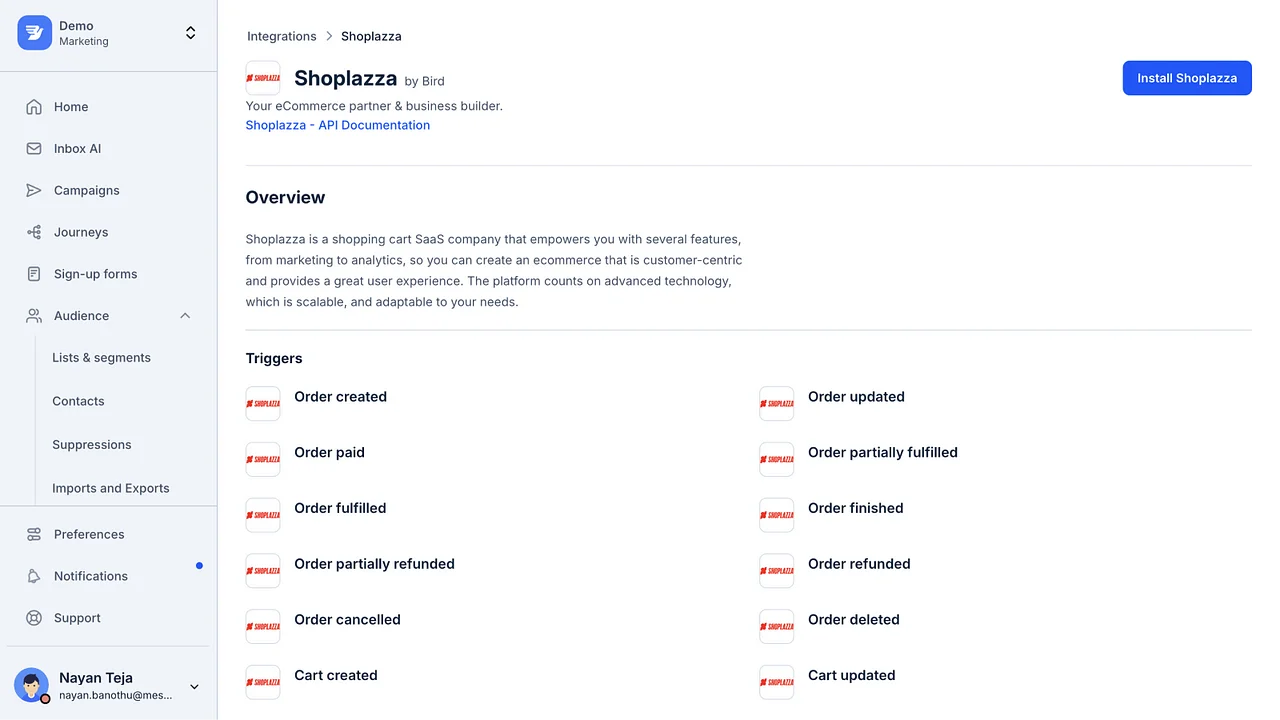Select Lists & segments under Audience
The image size is (1280, 720).
(101, 357)
